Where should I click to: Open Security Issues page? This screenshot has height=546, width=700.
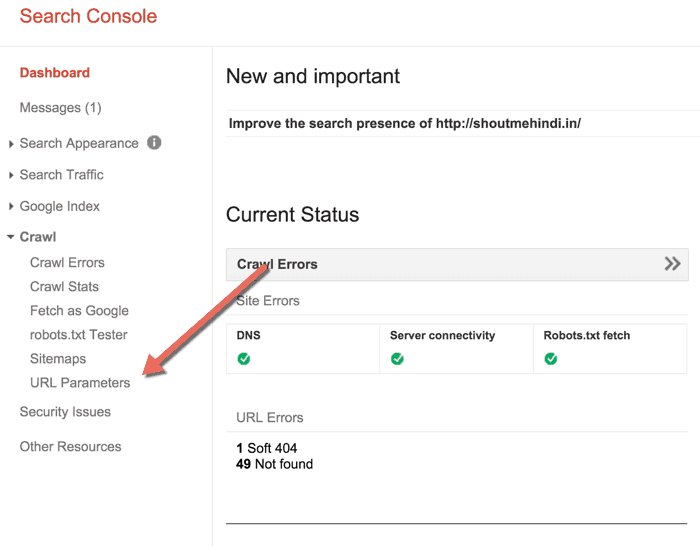(x=65, y=412)
